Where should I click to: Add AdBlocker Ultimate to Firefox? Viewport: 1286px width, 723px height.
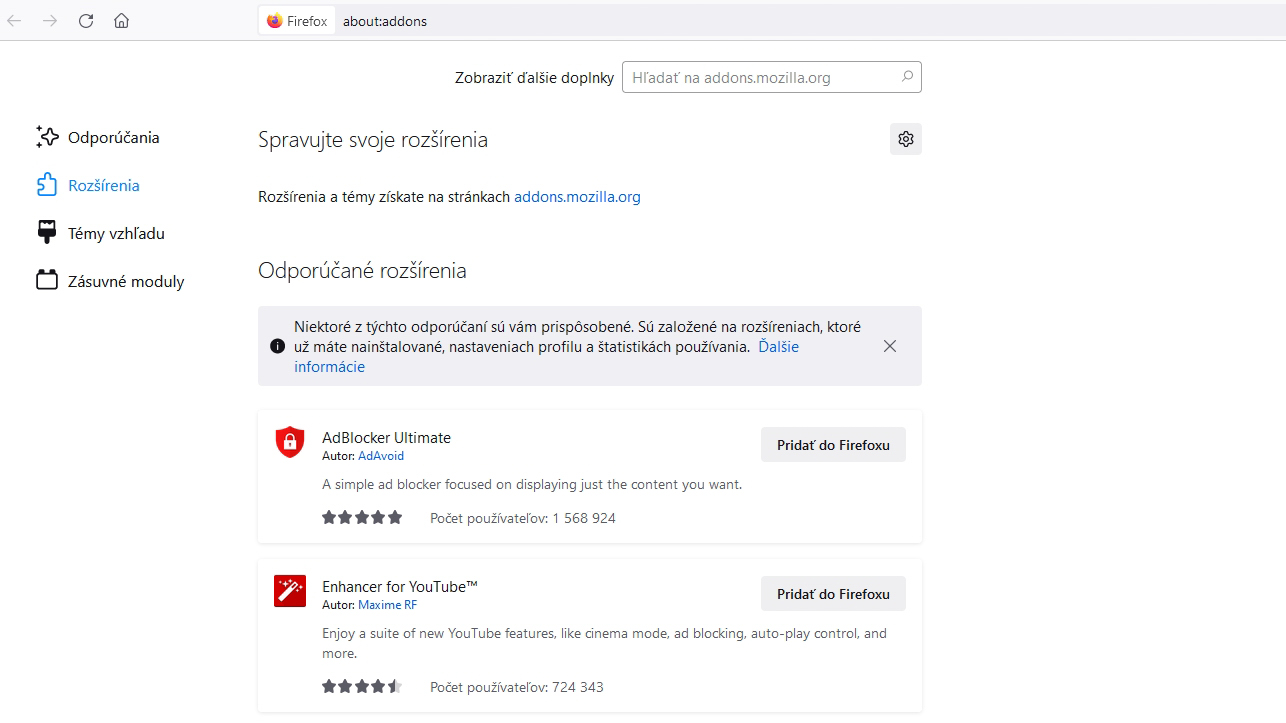pos(833,445)
